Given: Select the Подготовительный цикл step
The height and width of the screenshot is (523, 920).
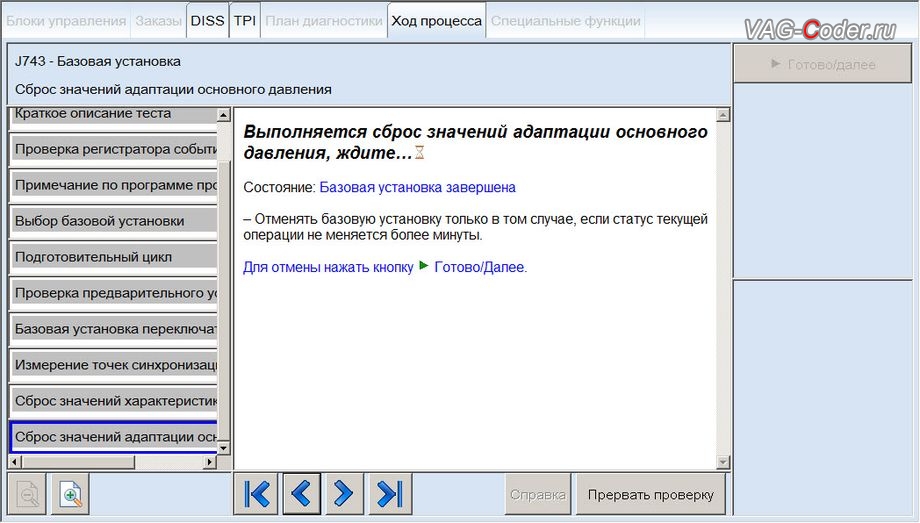Looking at the screenshot, I should (x=114, y=257).
